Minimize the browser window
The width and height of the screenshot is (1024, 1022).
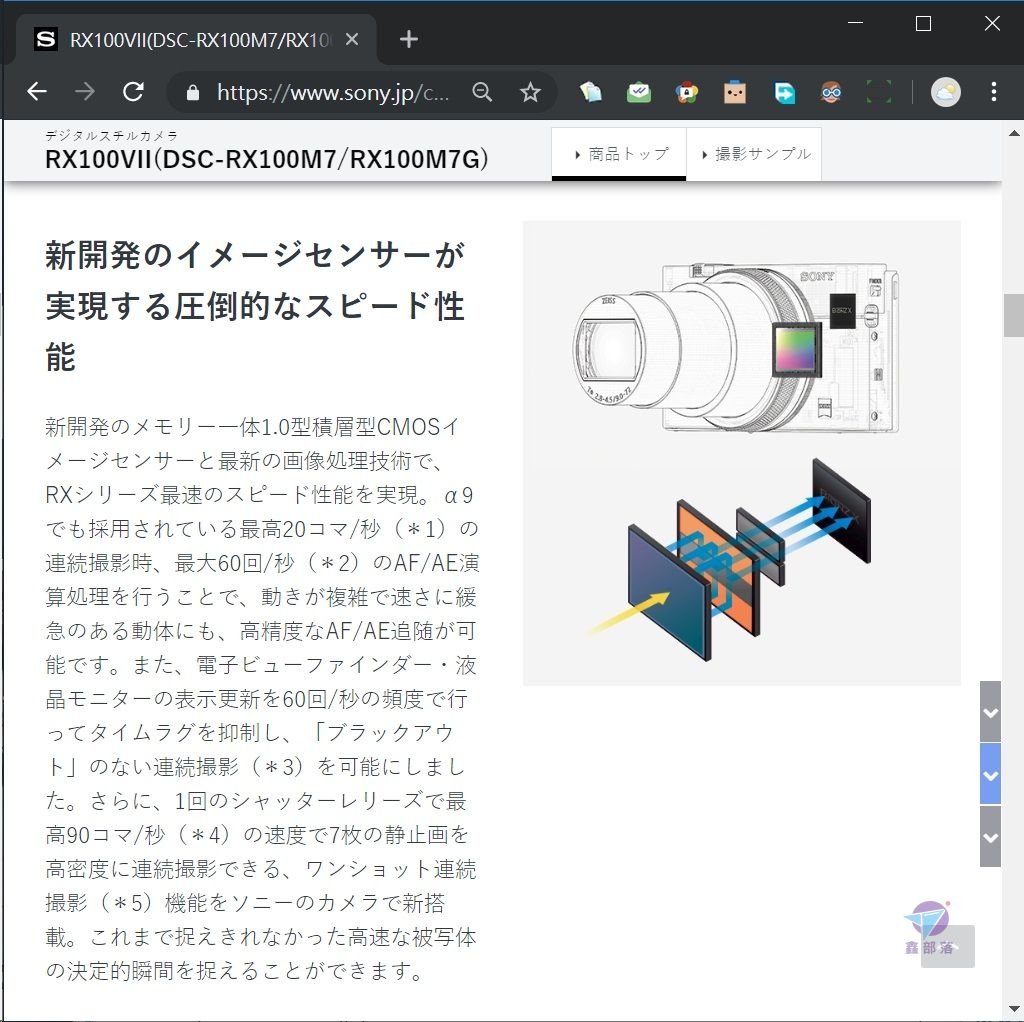[x=856, y=24]
